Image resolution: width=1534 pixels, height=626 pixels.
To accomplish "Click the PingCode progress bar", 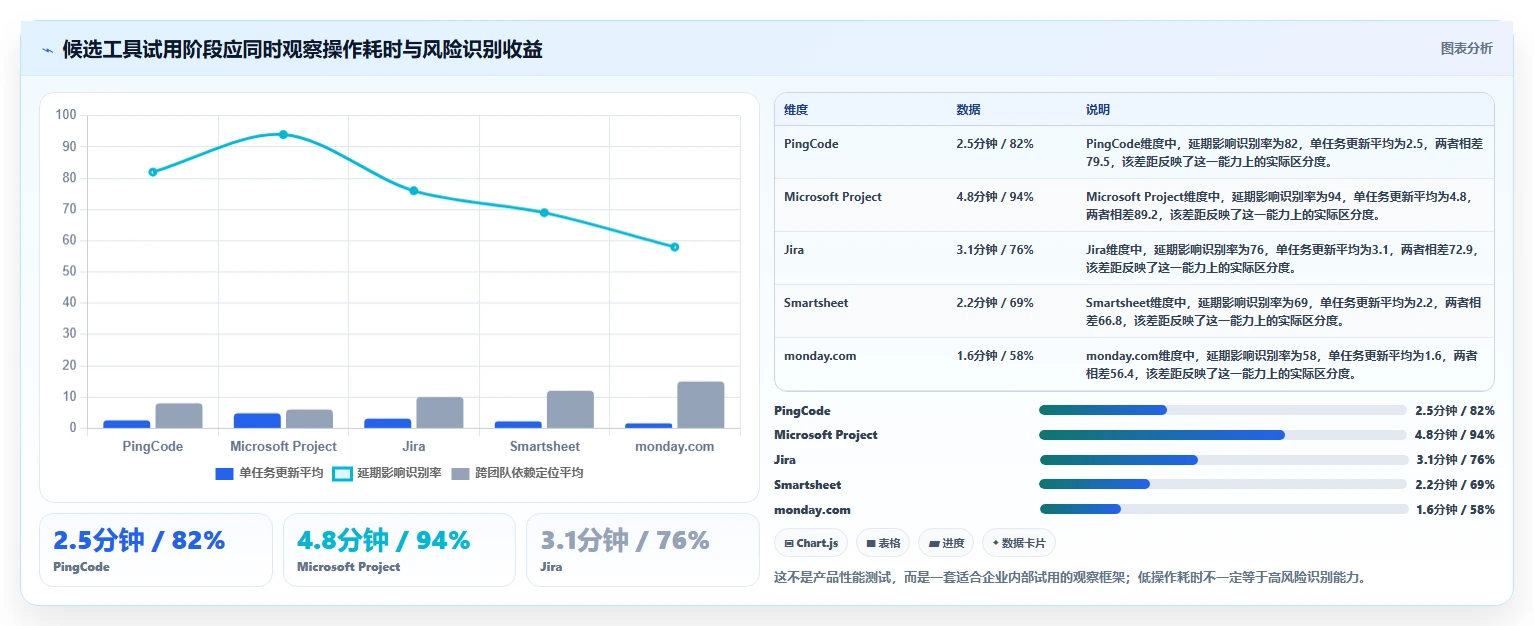I will pos(1222,410).
